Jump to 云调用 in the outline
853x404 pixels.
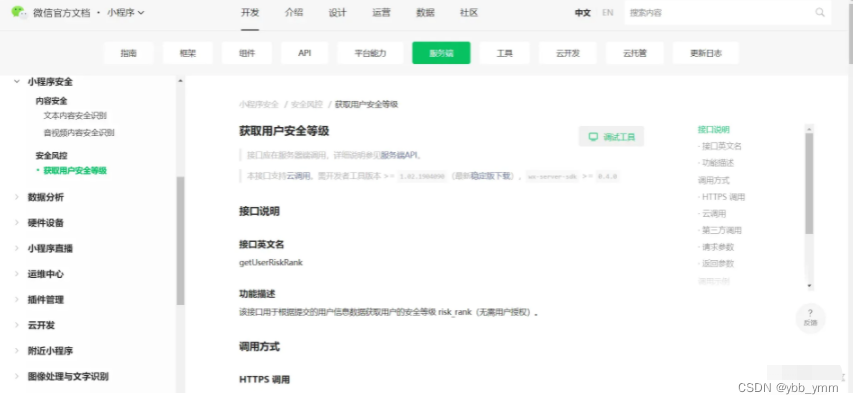(714, 214)
